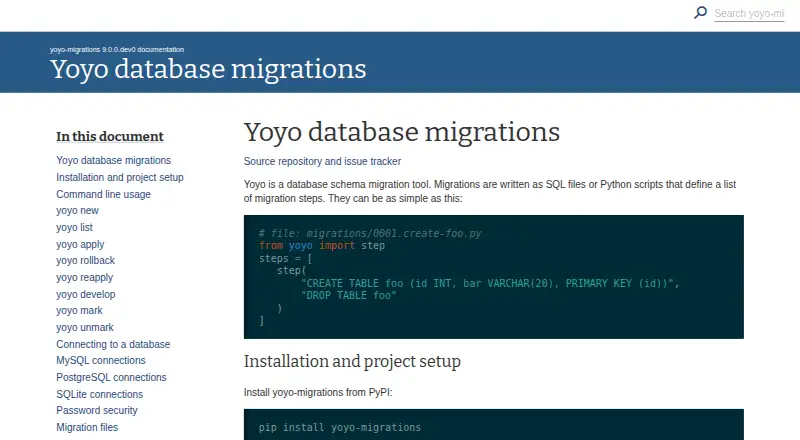Click the Install yoyo-migrations from PyPI text
The height and width of the screenshot is (440, 800).
coord(318,393)
